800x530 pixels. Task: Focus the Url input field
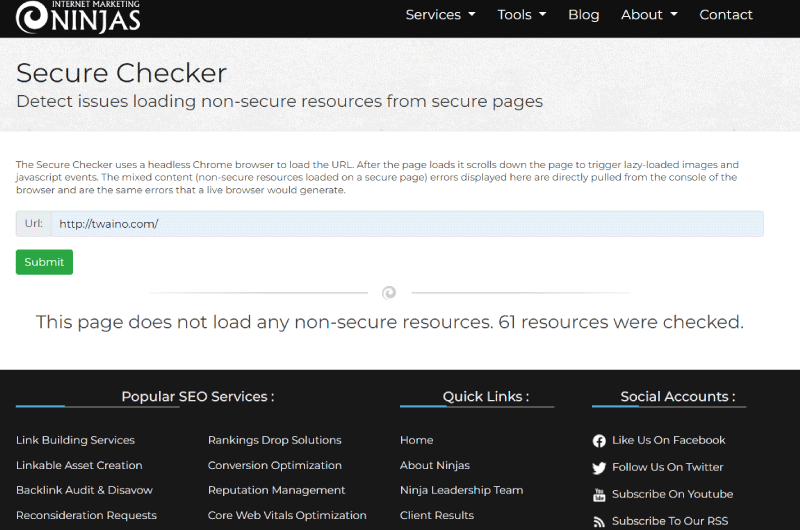pyautogui.click(x=407, y=224)
